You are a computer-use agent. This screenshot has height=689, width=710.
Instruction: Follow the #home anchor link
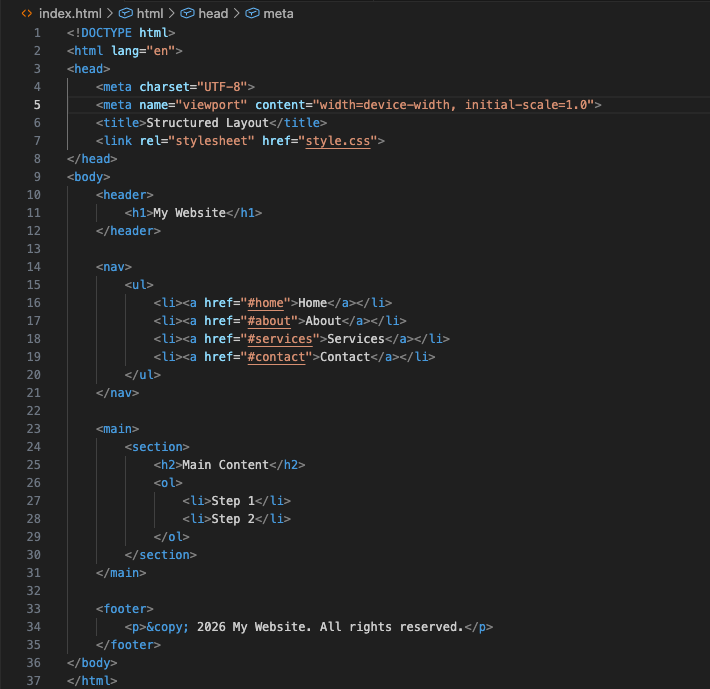[x=266, y=303]
